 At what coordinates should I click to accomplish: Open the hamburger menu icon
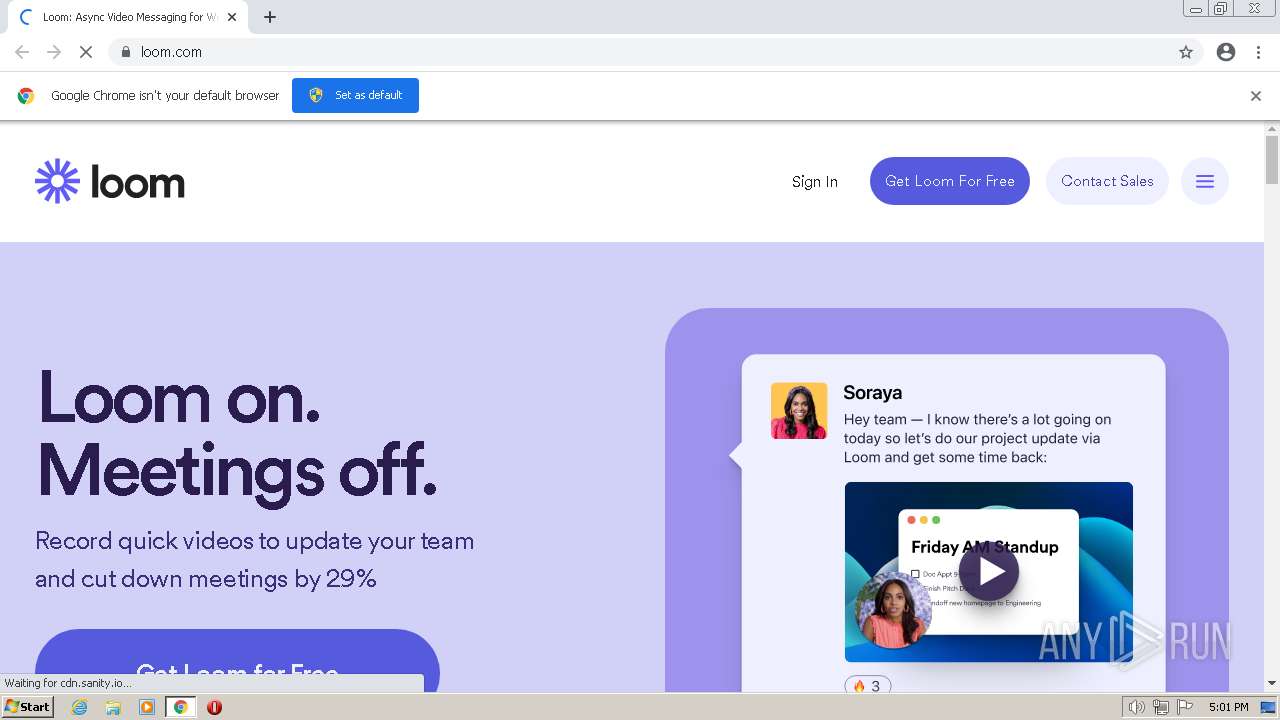(1205, 181)
